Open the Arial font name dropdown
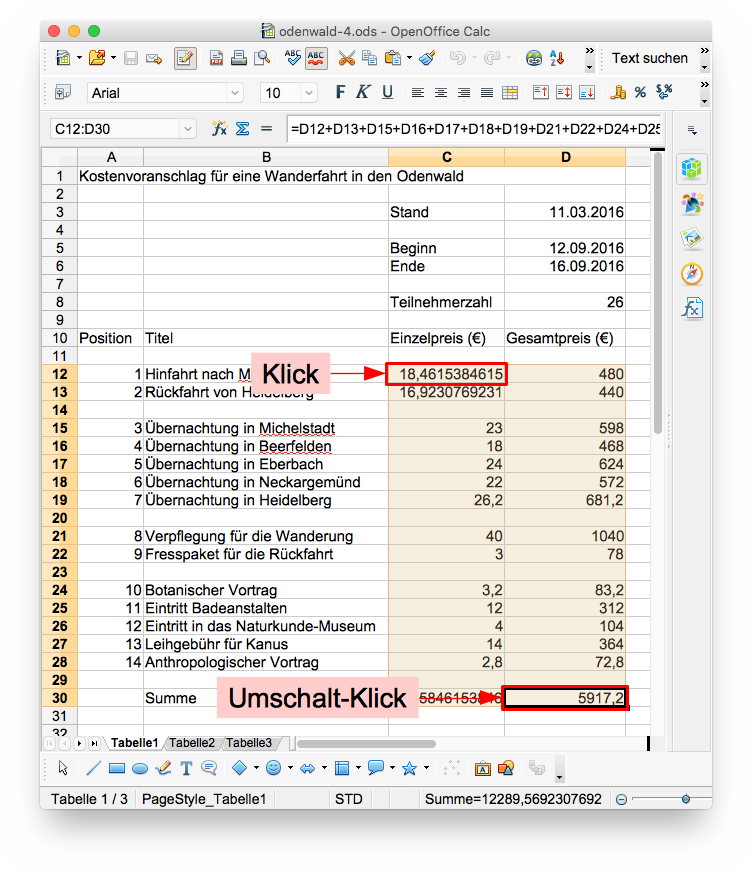The image size is (752, 869). (235, 93)
